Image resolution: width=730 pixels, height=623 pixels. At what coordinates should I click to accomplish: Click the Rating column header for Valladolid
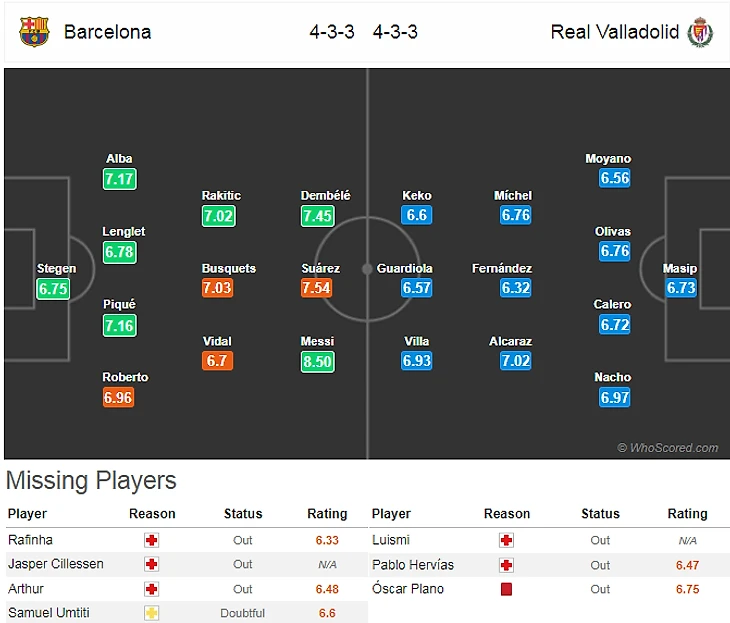pos(687,514)
